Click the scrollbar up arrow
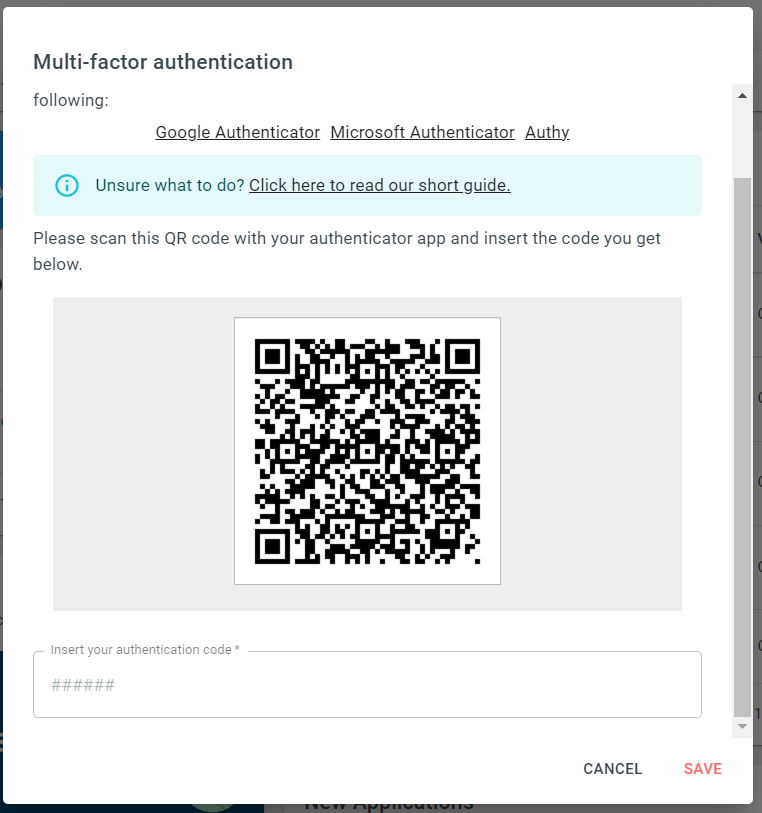Screen dimensions: 762x813 [742, 95]
